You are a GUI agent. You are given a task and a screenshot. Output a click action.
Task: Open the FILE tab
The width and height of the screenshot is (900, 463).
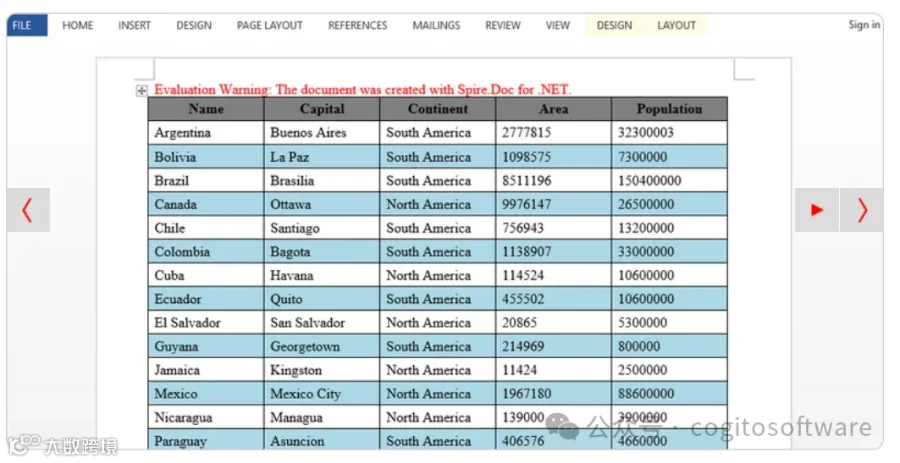click(x=27, y=25)
